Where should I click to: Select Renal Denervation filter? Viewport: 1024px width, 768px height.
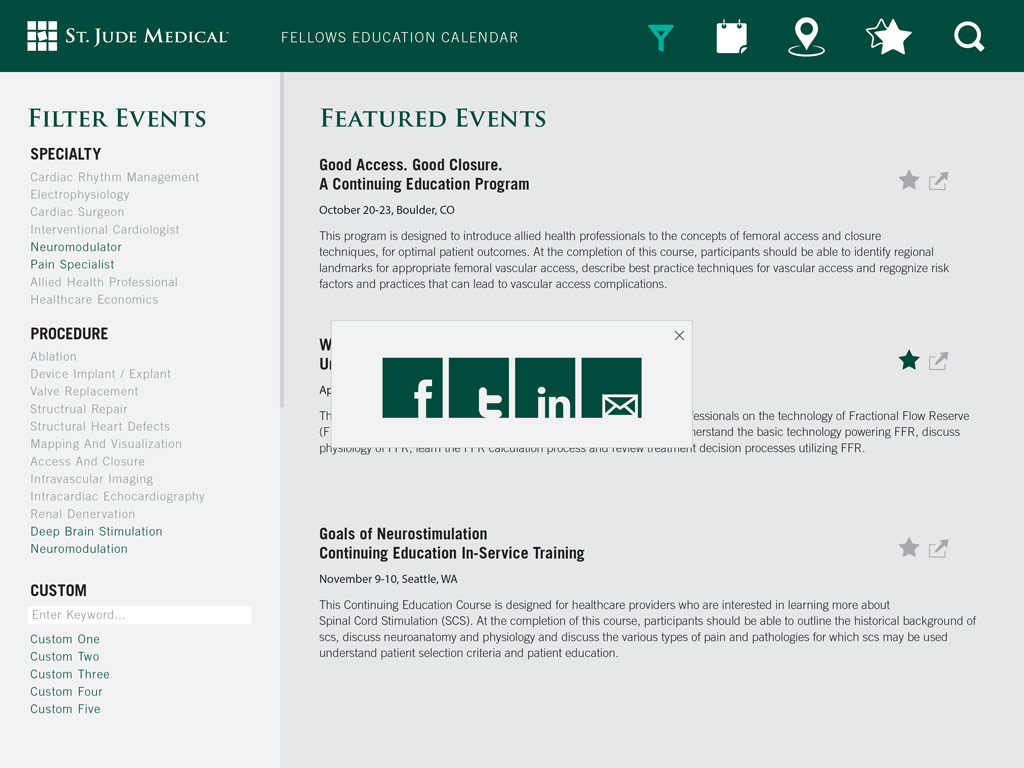pyautogui.click(x=82, y=514)
